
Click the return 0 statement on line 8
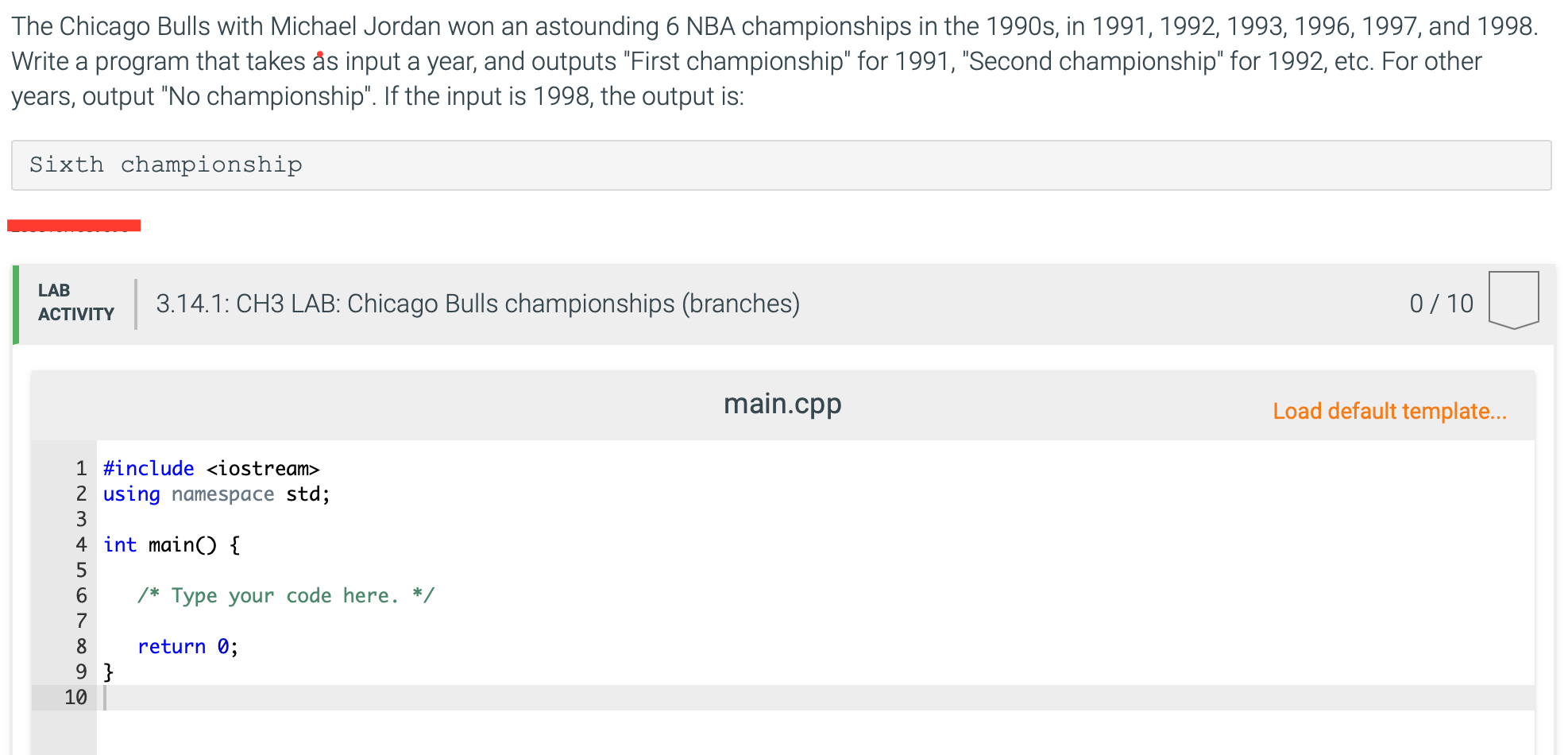[x=187, y=646]
